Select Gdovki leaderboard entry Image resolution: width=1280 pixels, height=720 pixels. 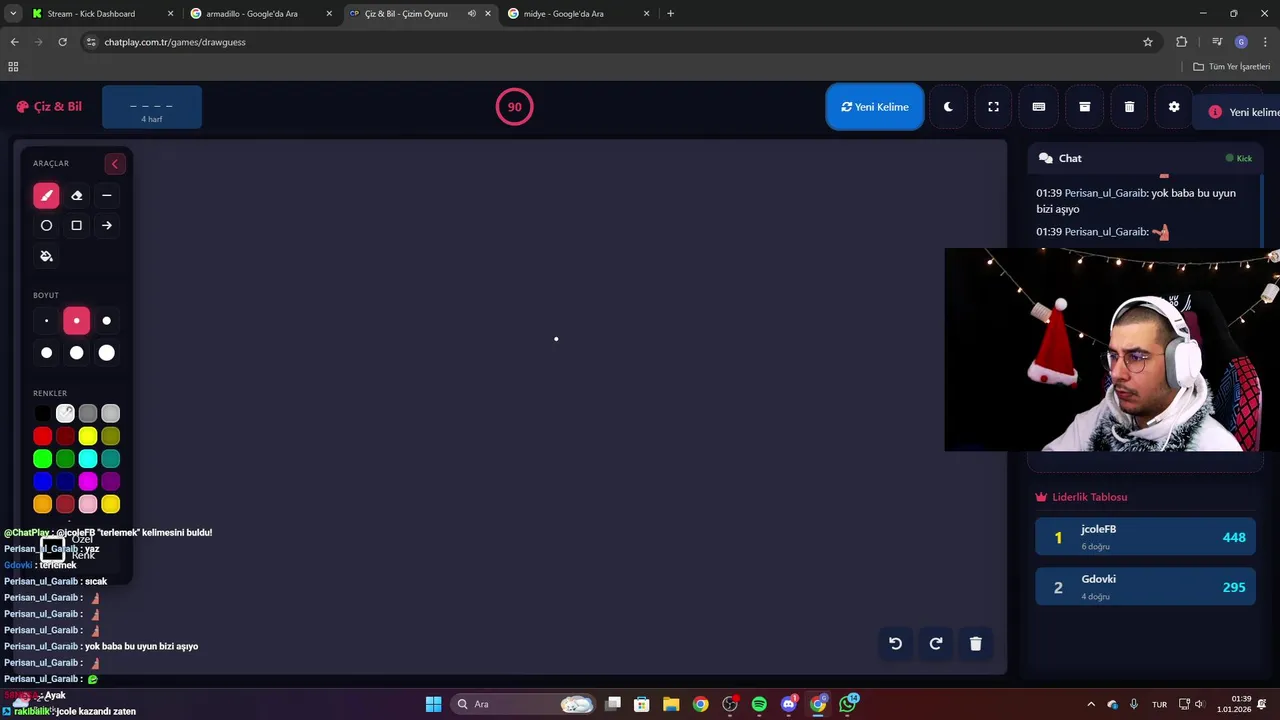point(1145,587)
